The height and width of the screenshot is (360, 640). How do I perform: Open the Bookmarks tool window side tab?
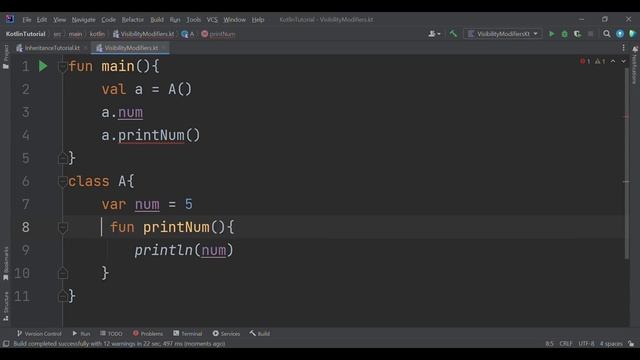pyautogui.click(x=6, y=263)
